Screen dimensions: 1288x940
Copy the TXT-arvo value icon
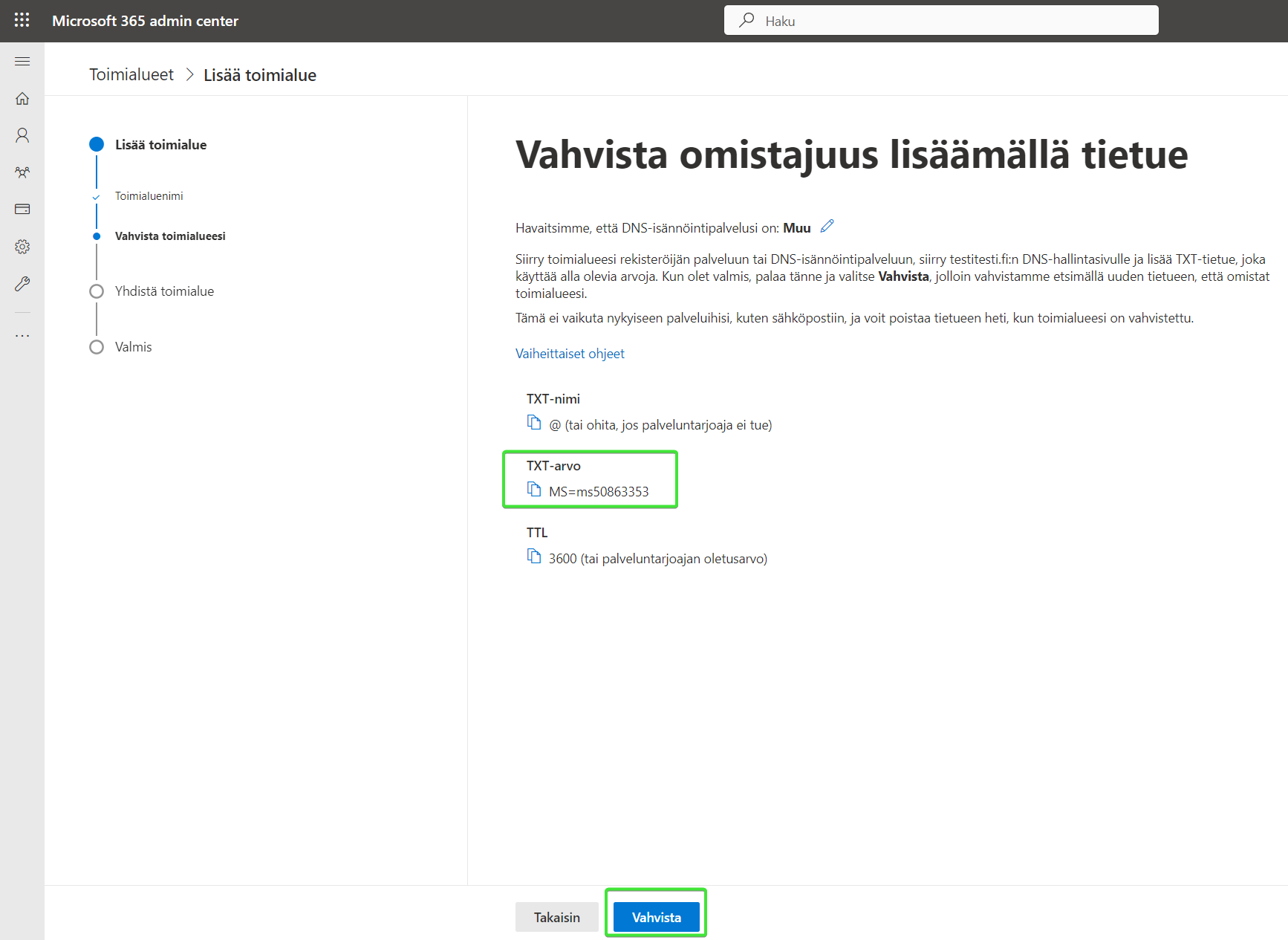click(x=534, y=490)
